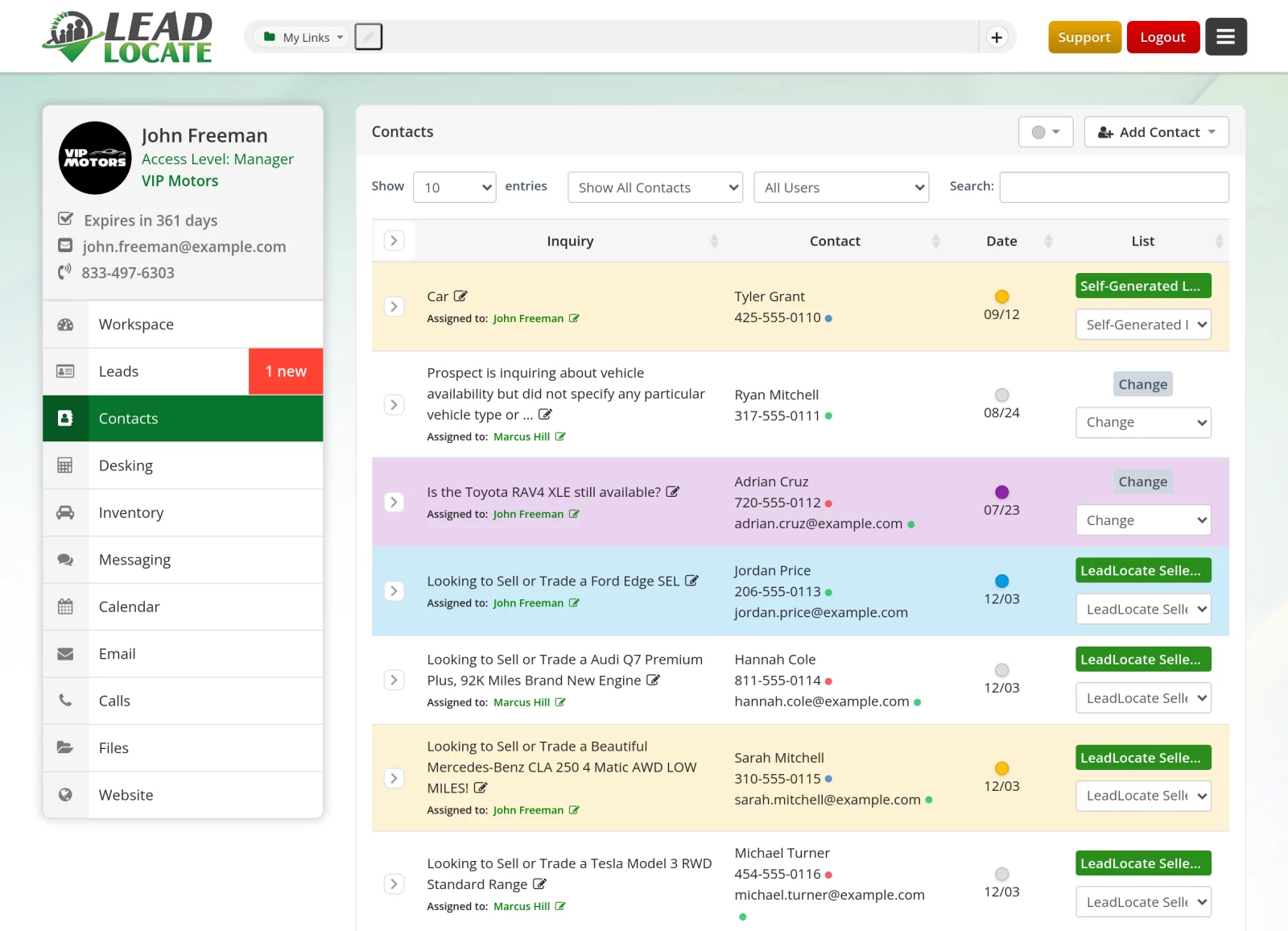Screen dimensions: 1288x931
Task: Open the Workspace menu item
Action: tap(183, 325)
